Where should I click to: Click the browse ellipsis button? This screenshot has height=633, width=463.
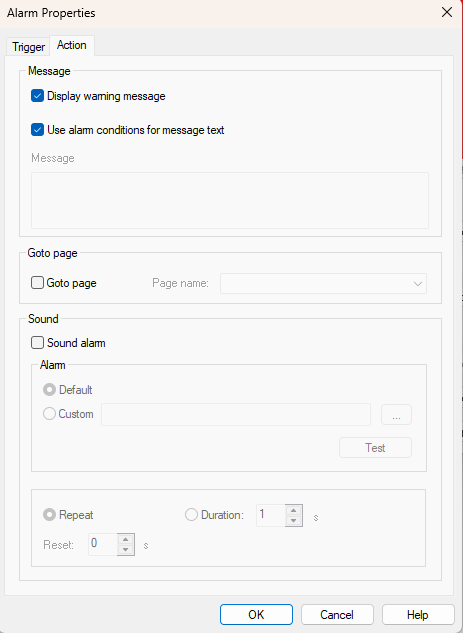(396, 415)
